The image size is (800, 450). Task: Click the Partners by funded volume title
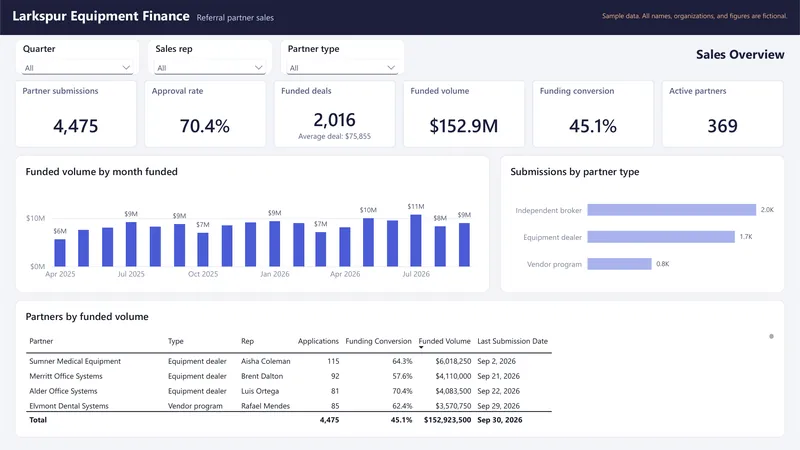tap(87, 317)
